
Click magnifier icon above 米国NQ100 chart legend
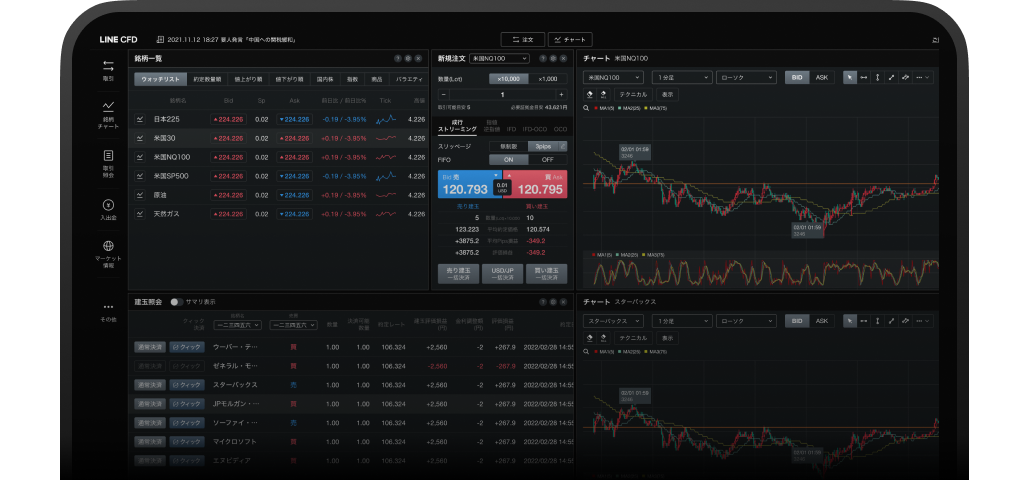point(586,108)
